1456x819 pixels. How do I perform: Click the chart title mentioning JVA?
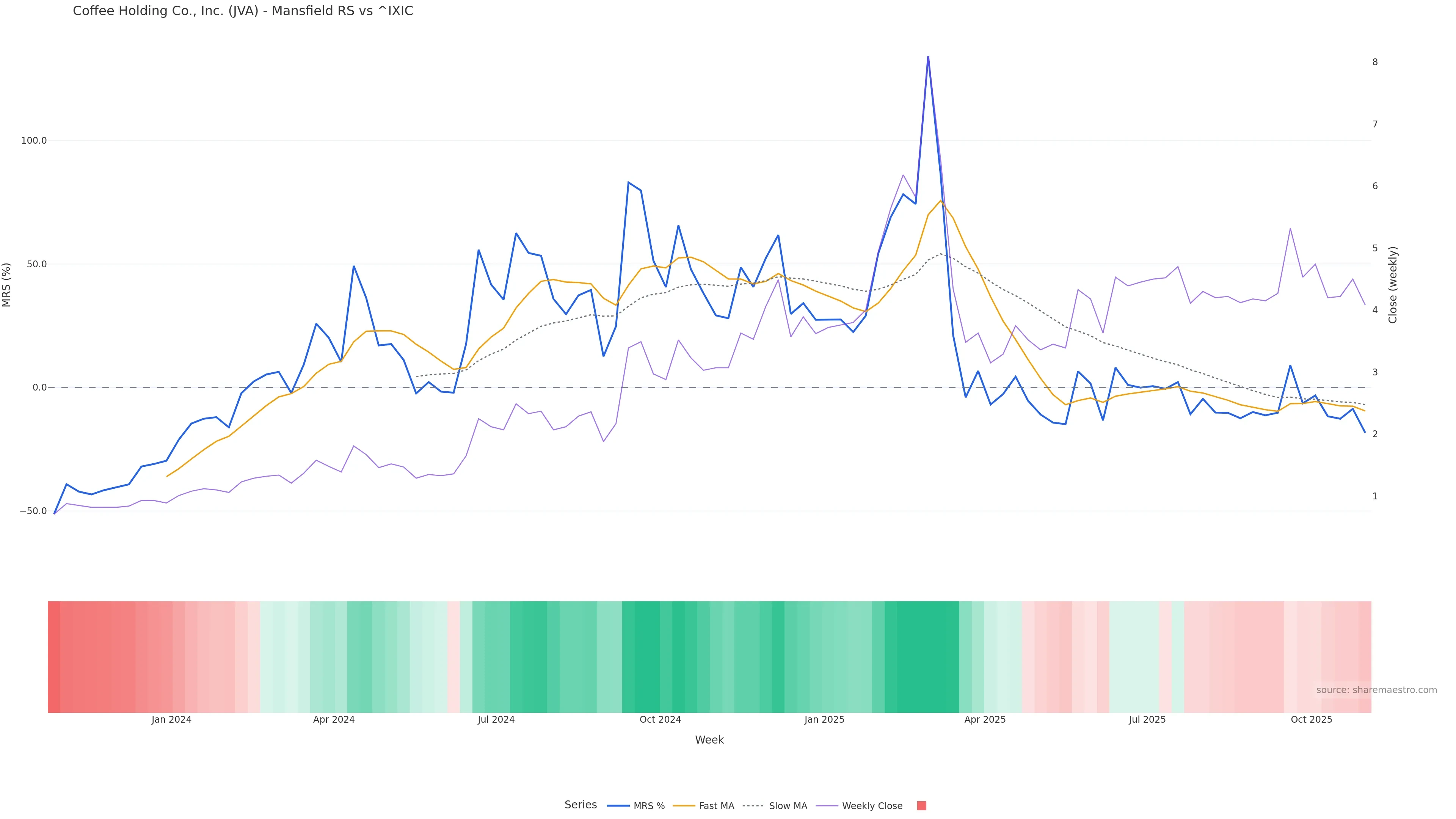243,11
